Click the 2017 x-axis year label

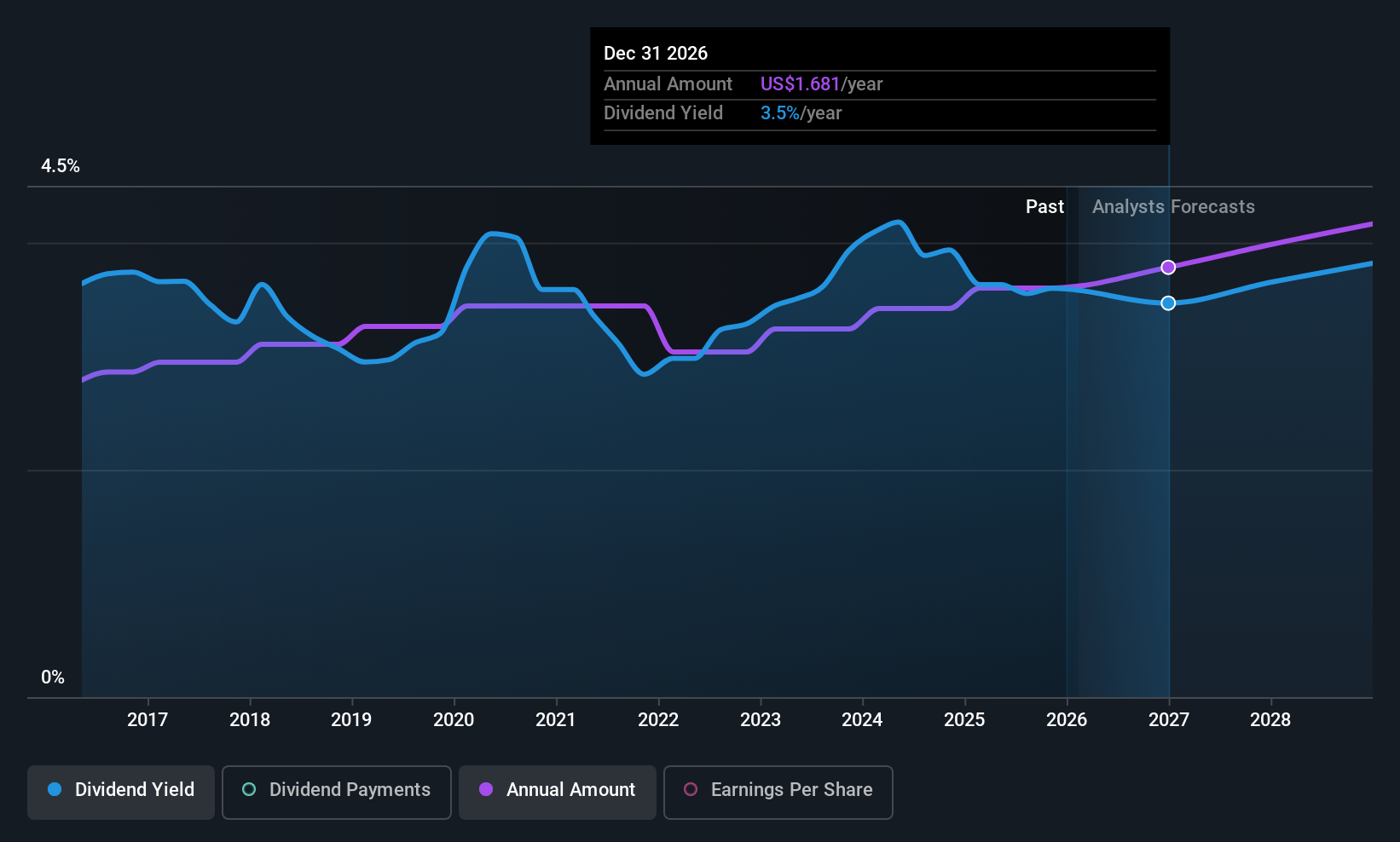pyautogui.click(x=148, y=719)
